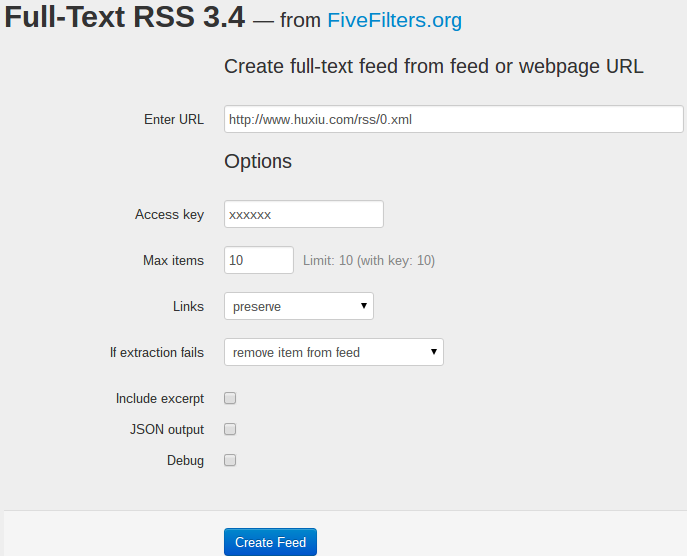Click the 'Links' label text
This screenshot has height=556, width=687.
point(188,306)
